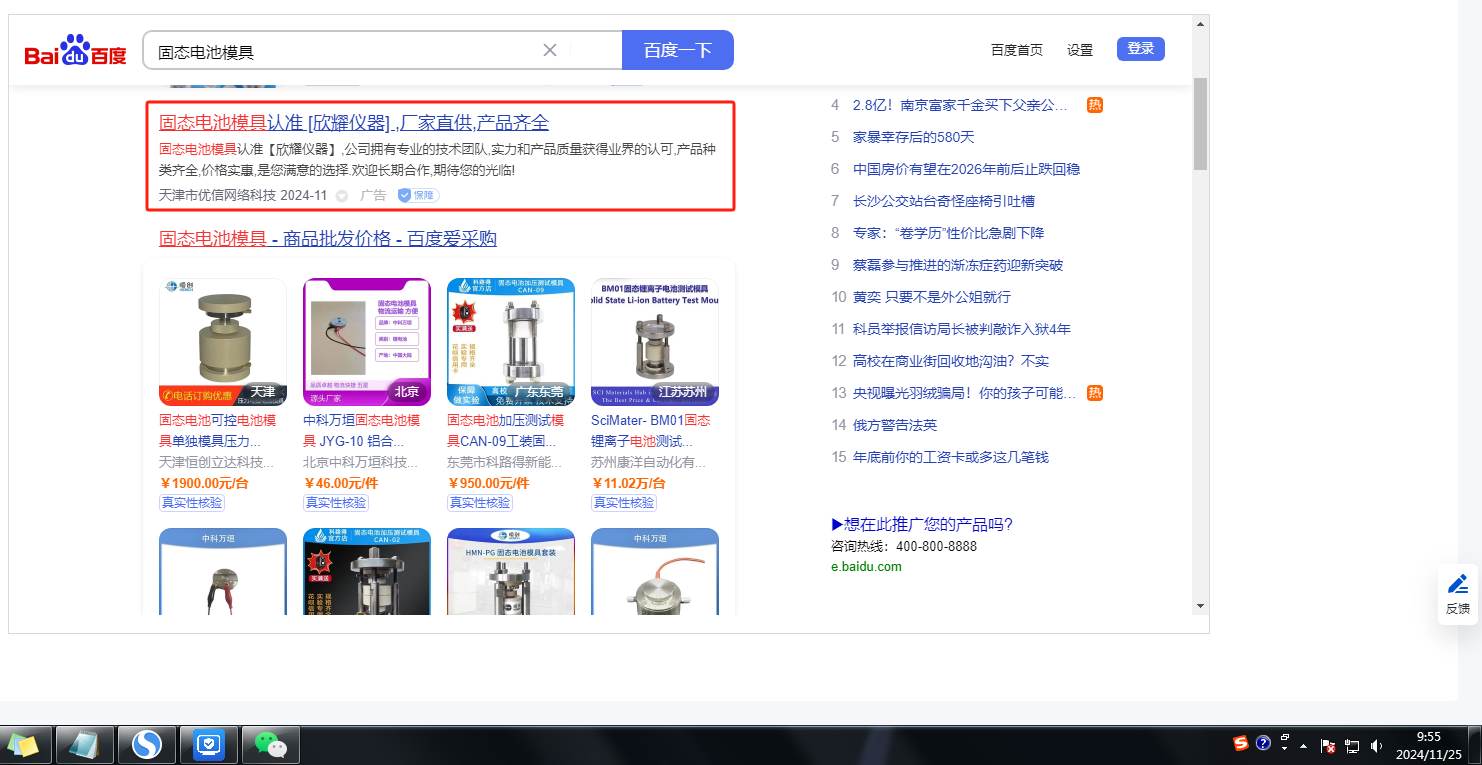Click the page scrollbar down arrow
The width and height of the screenshot is (1482, 765).
click(x=1201, y=606)
